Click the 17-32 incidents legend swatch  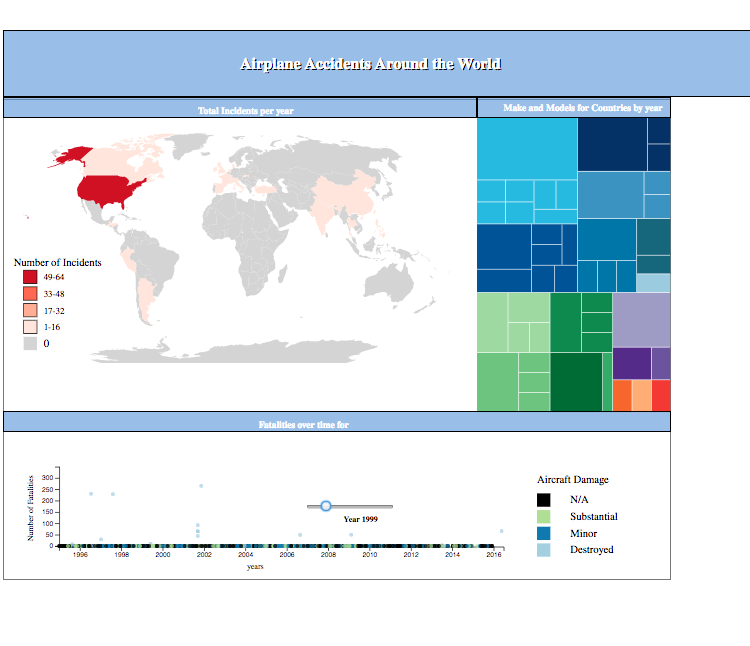click(x=30, y=310)
